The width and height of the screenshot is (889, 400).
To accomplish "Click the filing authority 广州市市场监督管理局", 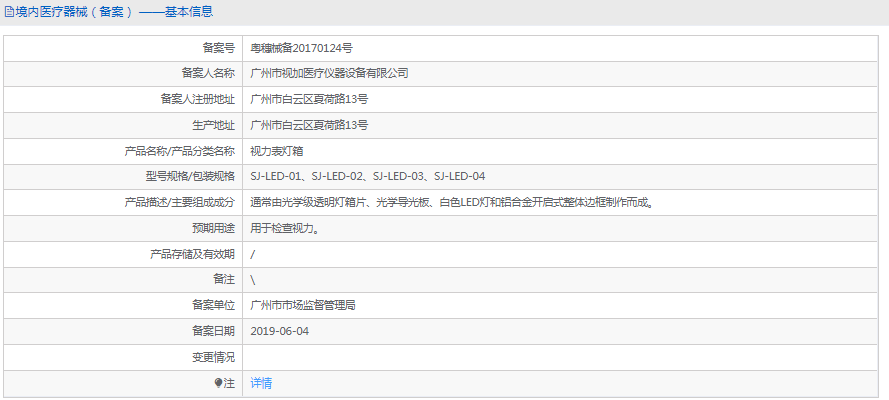I will [303, 306].
